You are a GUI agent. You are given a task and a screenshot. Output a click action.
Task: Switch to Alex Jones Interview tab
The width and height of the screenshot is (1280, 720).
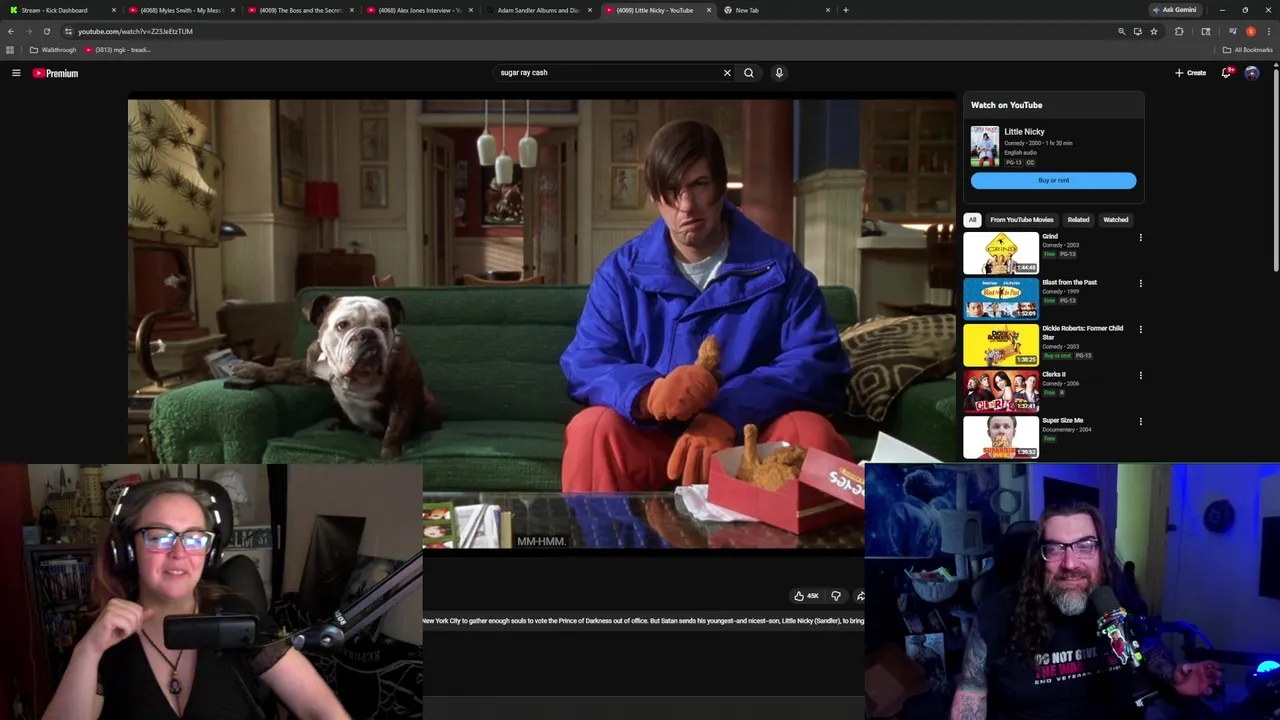418,10
